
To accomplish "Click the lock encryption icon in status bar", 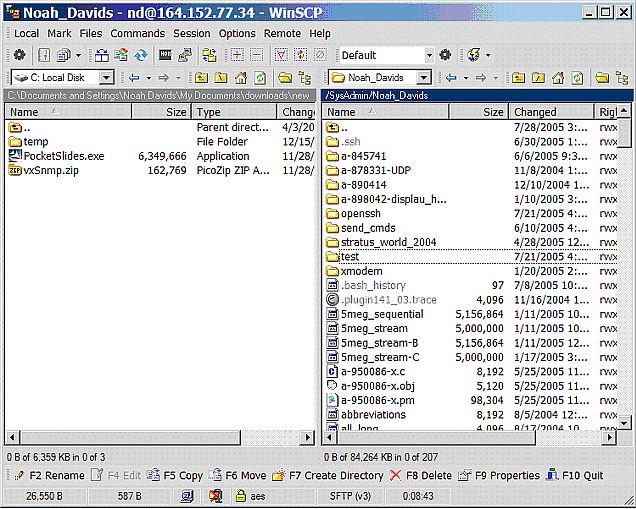I will pyautogui.click(x=241, y=496).
